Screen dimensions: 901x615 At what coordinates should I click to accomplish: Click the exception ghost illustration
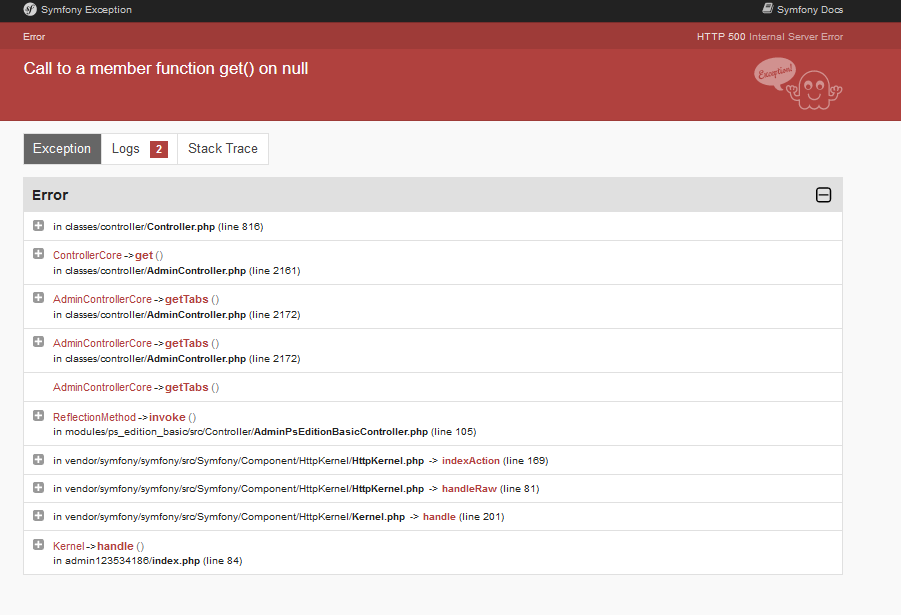point(798,84)
